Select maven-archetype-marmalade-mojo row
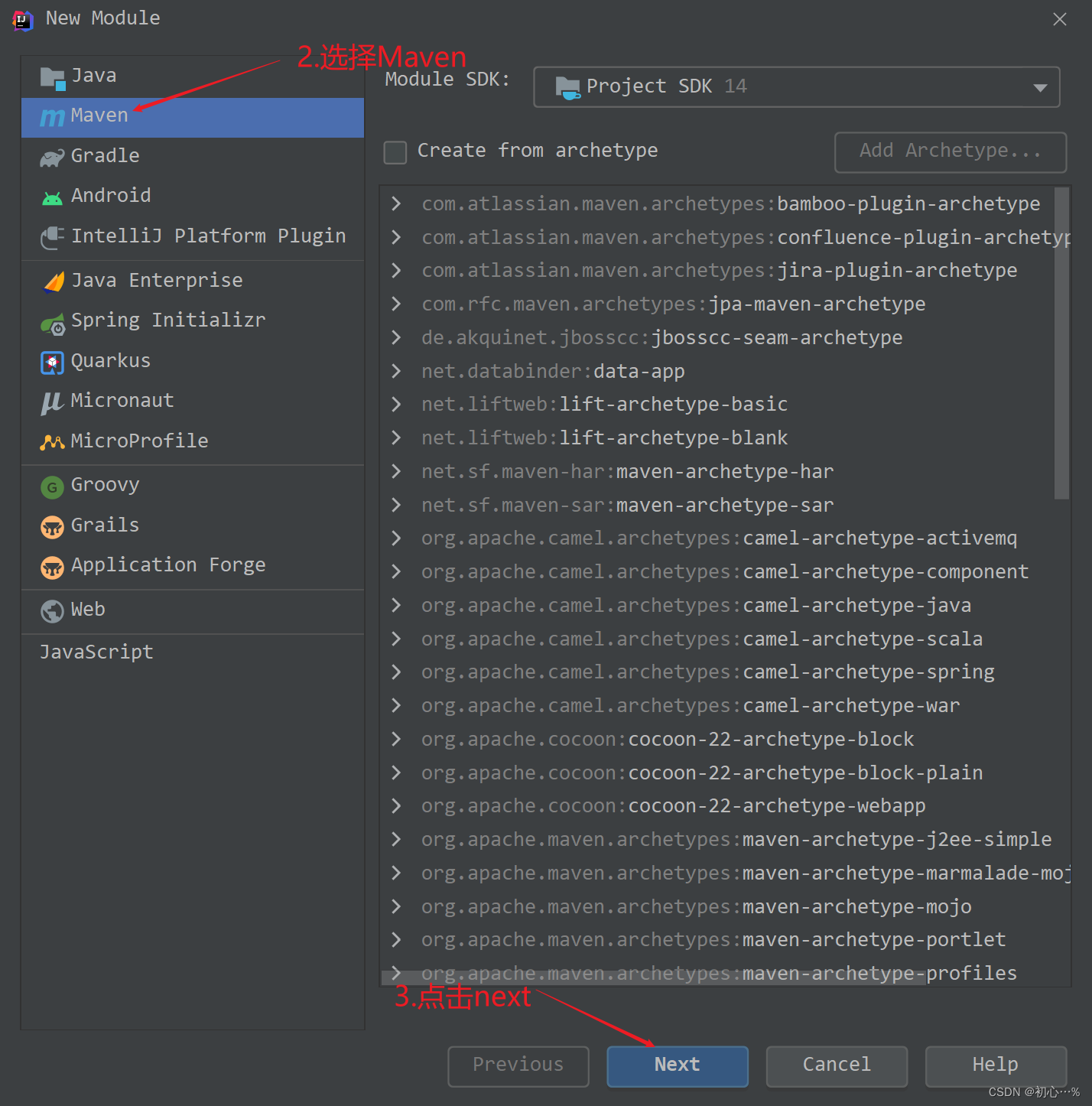The height and width of the screenshot is (1106, 1092). click(x=725, y=873)
